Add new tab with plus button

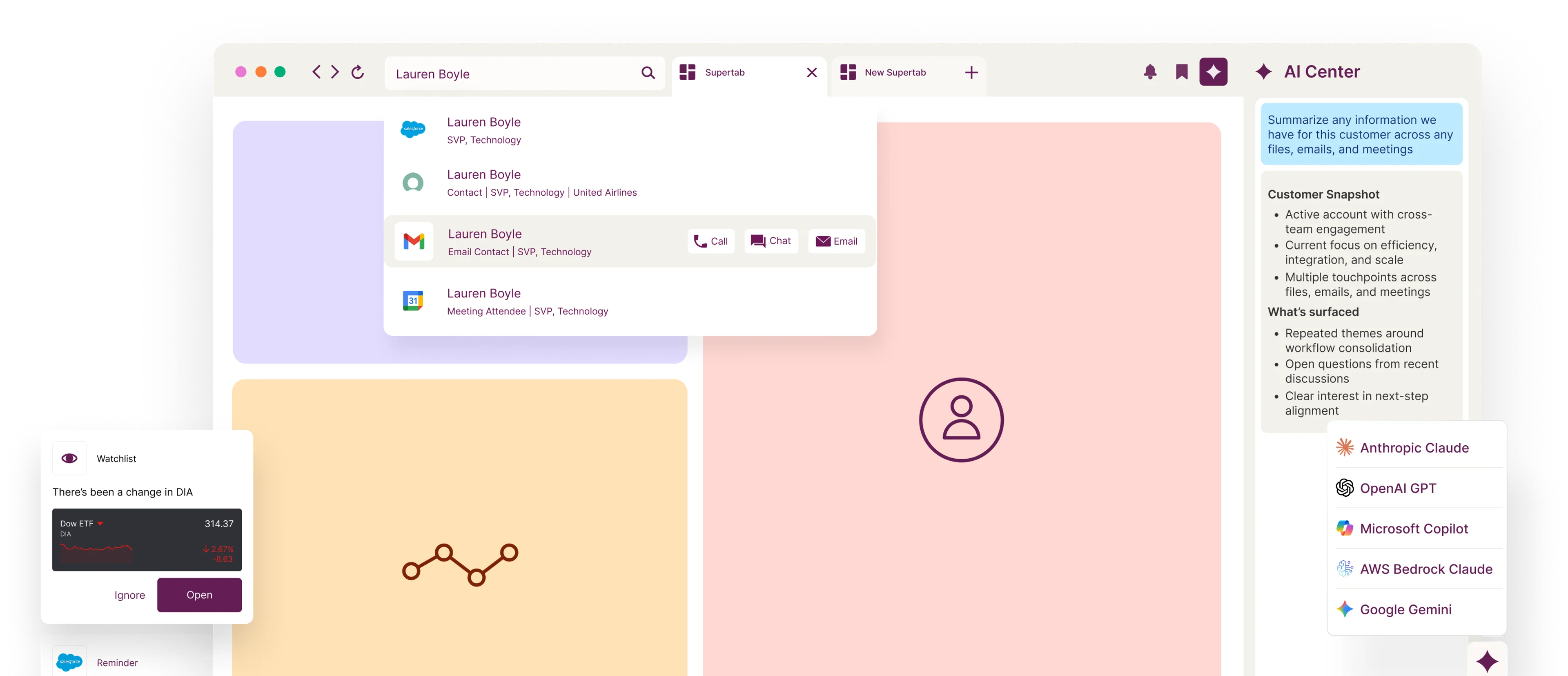click(971, 72)
